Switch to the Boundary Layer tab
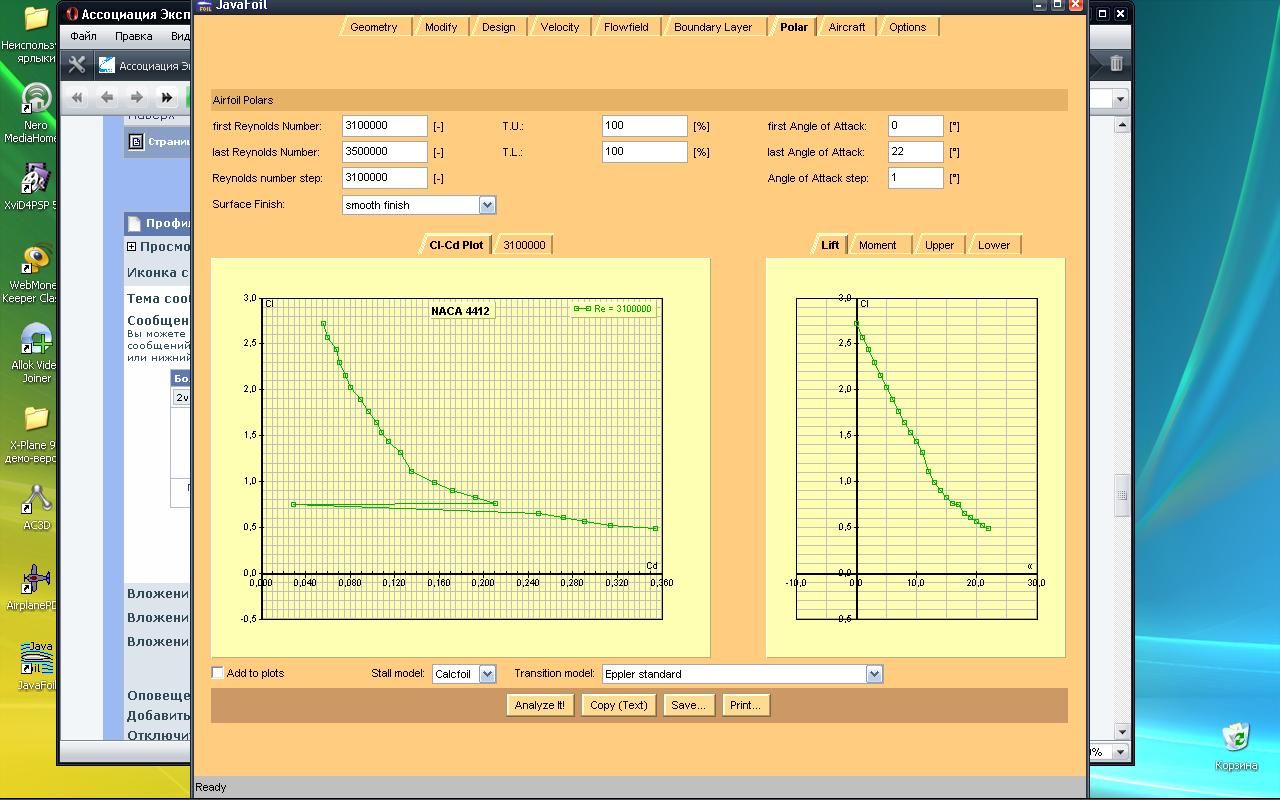The image size is (1280, 800). (712, 27)
